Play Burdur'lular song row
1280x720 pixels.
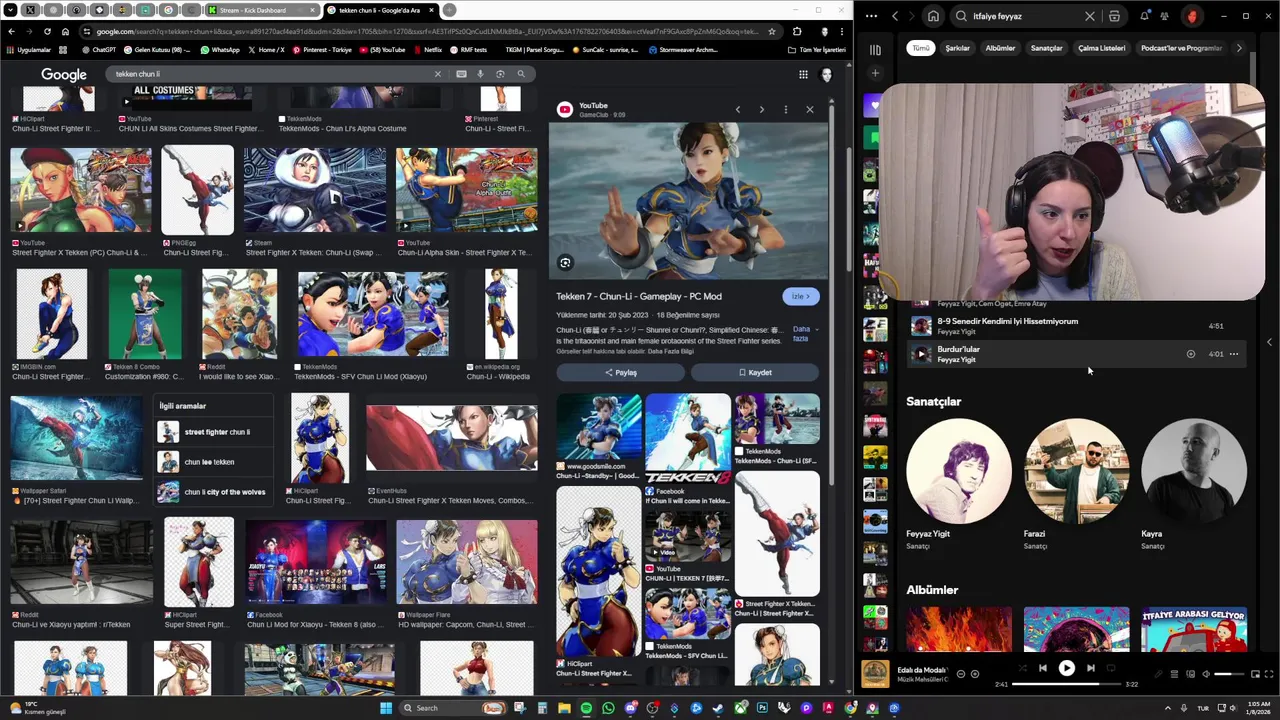pyautogui.click(x=921, y=354)
